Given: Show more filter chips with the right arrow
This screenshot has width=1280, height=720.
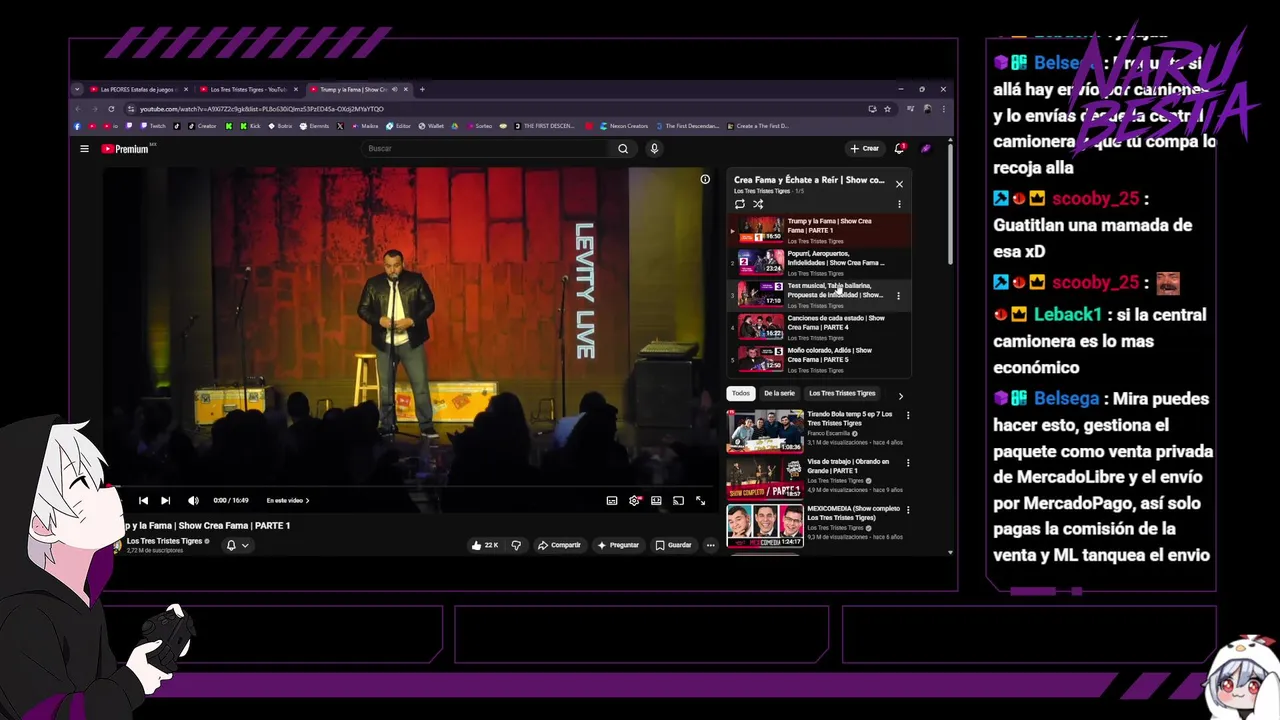Looking at the screenshot, I should click(900, 396).
